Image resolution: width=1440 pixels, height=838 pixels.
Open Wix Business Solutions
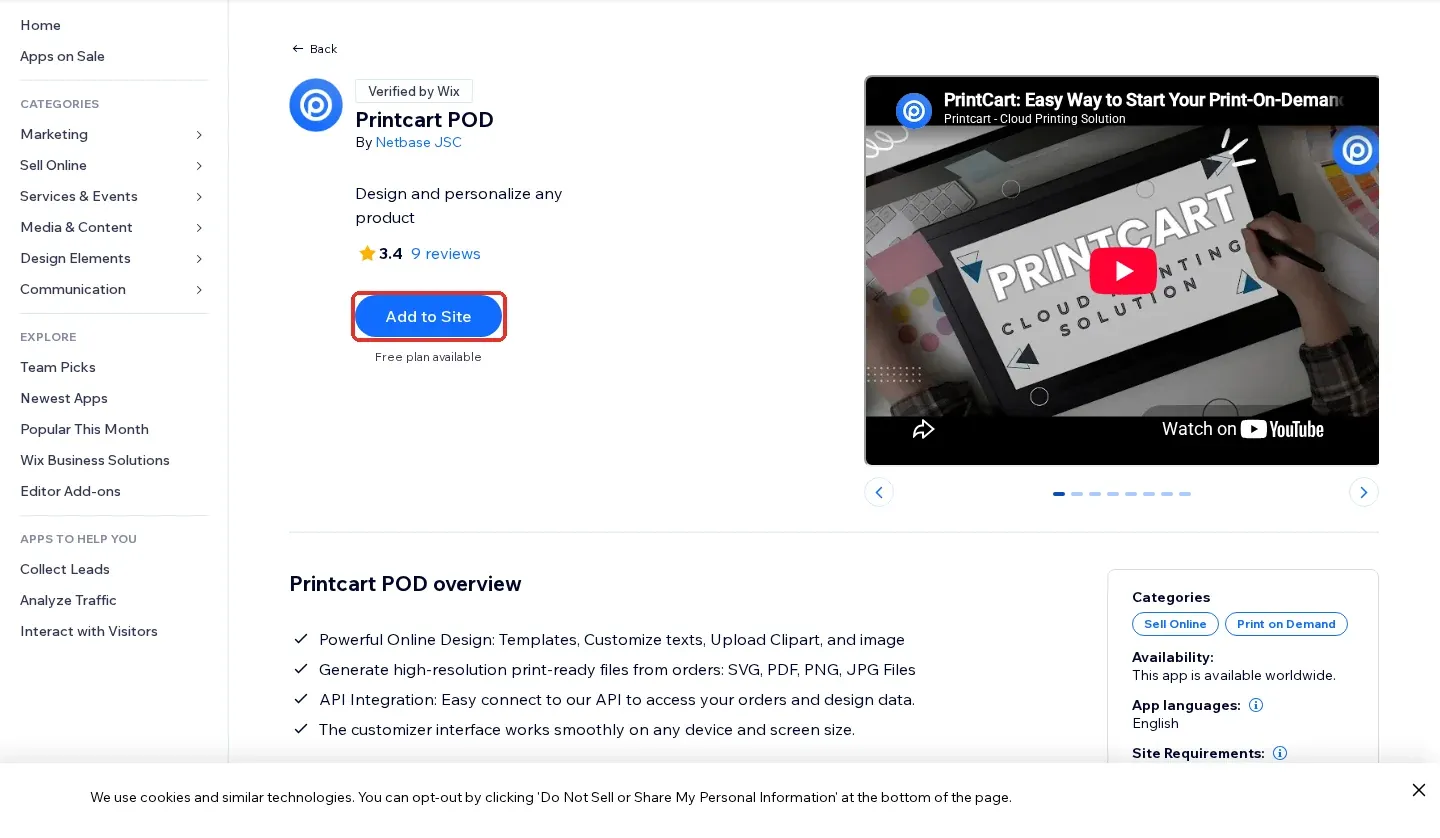pyautogui.click(x=95, y=460)
